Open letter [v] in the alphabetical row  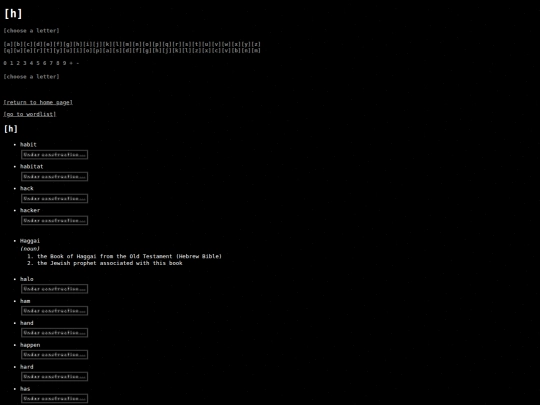pyautogui.click(x=216, y=44)
